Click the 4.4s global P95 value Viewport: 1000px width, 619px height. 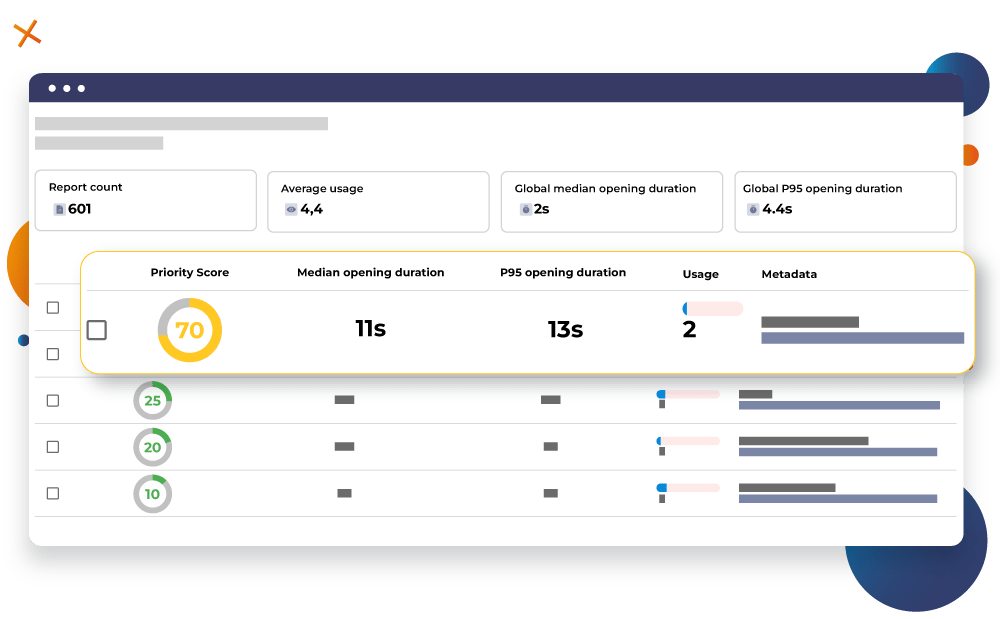[x=777, y=209]
